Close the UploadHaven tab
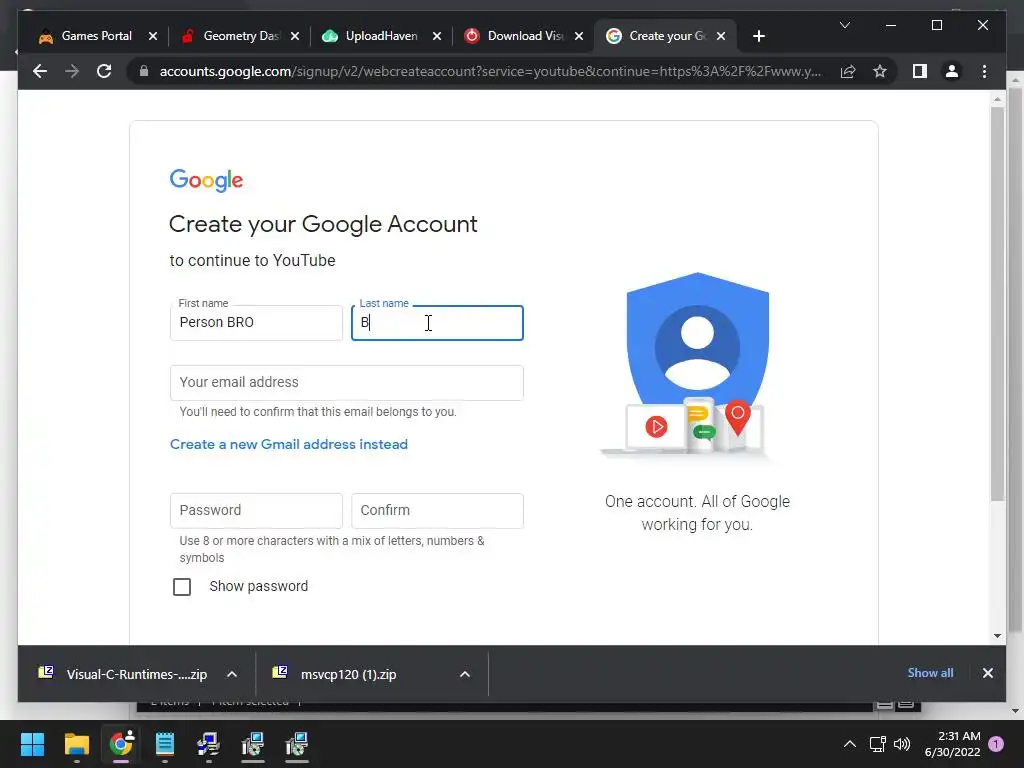 [x=437, y=36]
